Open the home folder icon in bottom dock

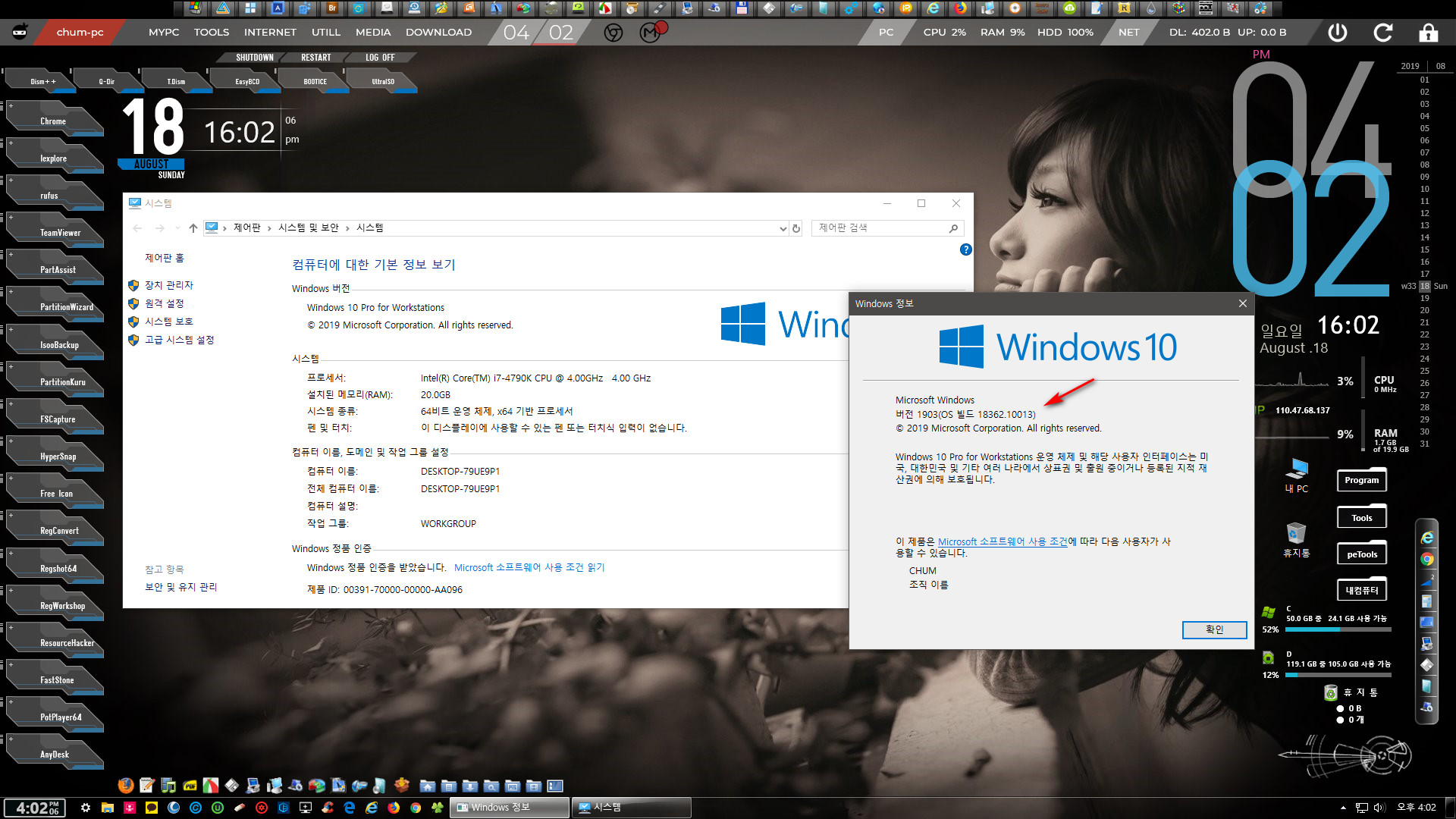[428, 786]
